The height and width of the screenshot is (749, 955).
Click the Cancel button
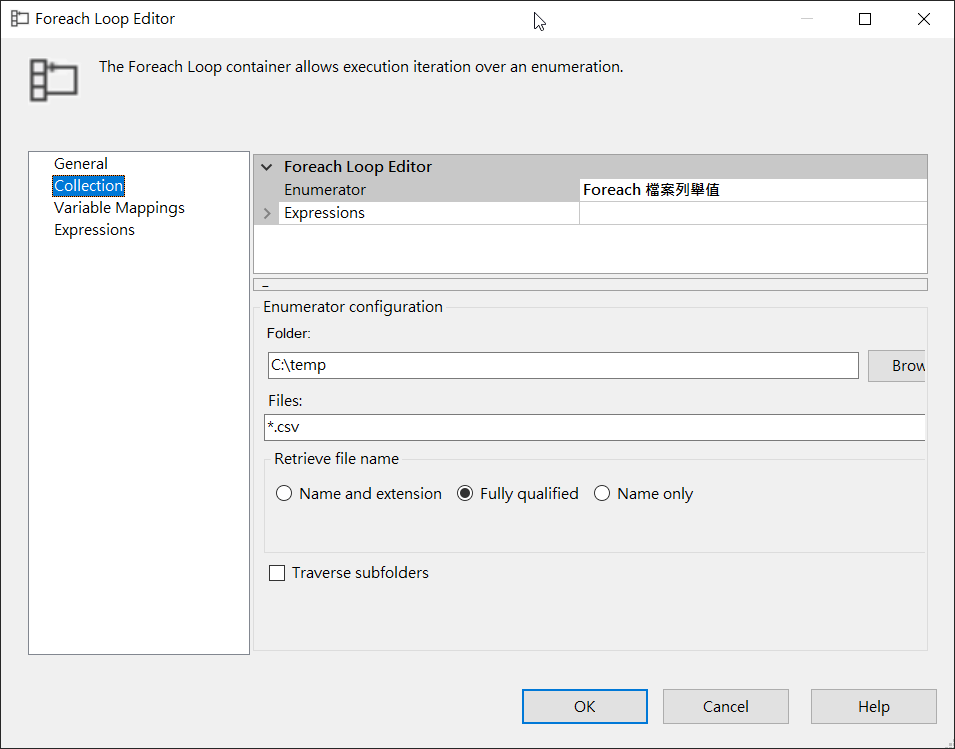pyautogui.click(x=725, y=706)
